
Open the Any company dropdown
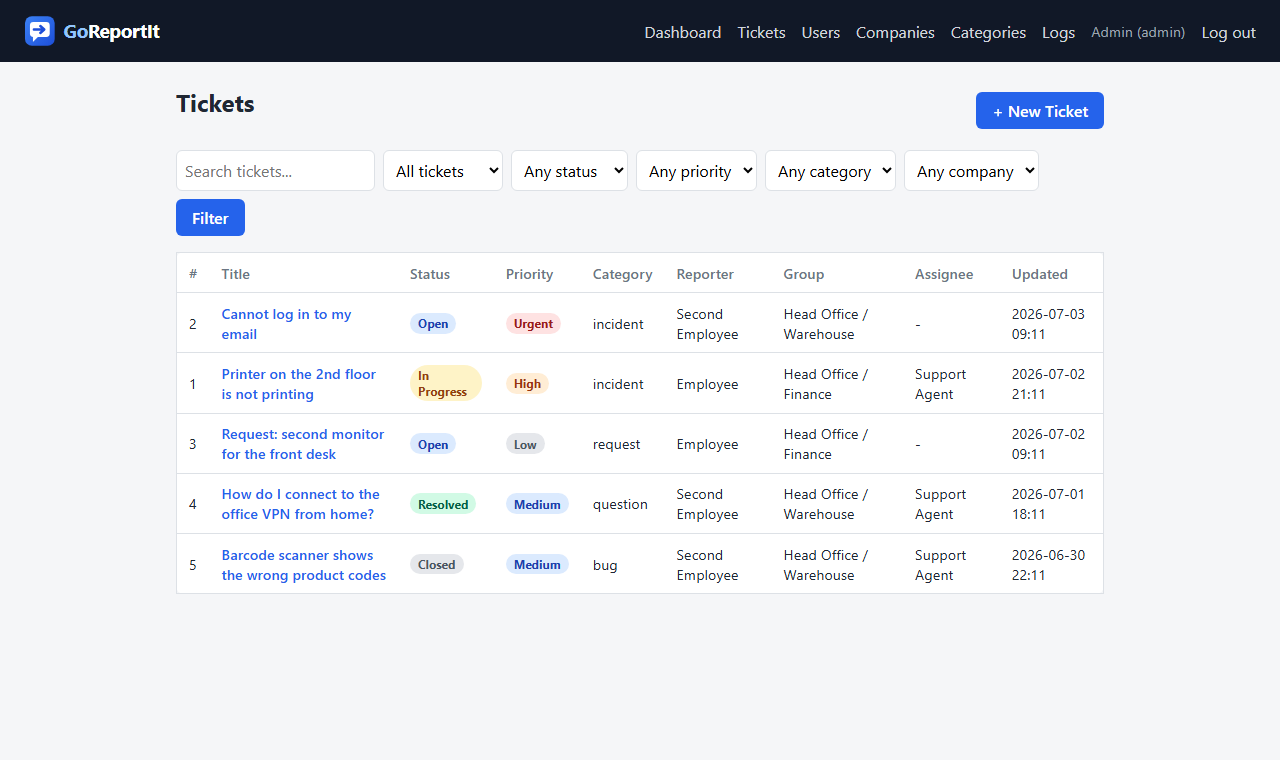971,171
